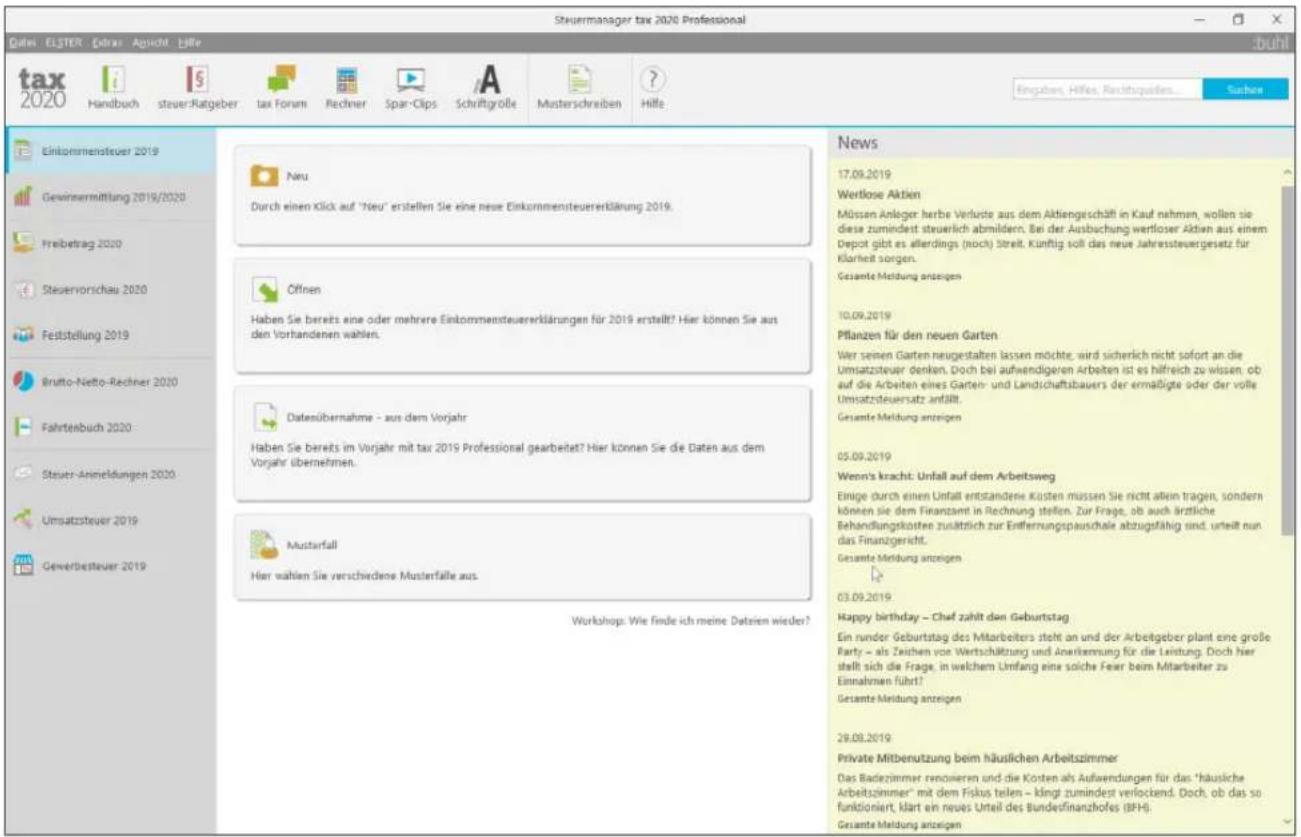Open Gewinnermittlung 2019/2020 module
This screenshot has width=1301, height=837.
pyautogui.click(x=108, y=196)
